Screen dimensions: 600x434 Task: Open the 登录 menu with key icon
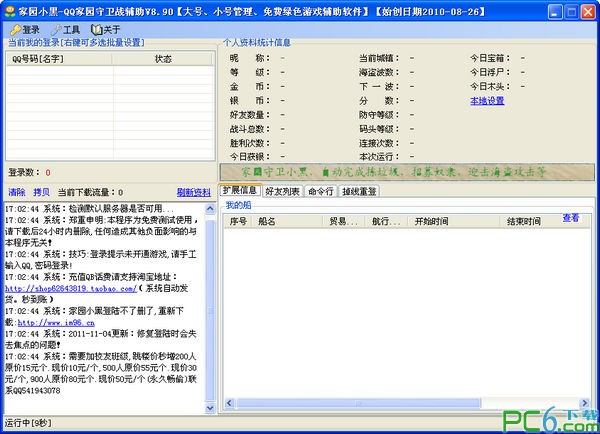(x=24, y=29)
